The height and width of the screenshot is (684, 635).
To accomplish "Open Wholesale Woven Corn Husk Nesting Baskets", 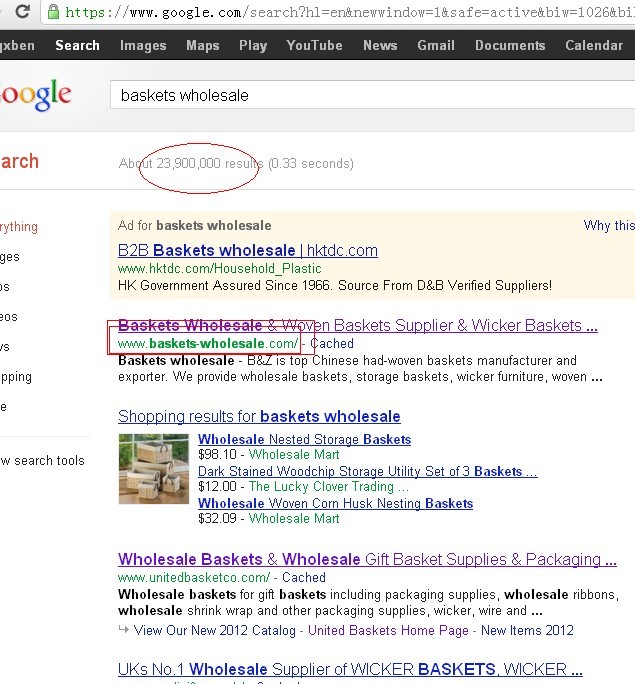I will coord(335,503).
